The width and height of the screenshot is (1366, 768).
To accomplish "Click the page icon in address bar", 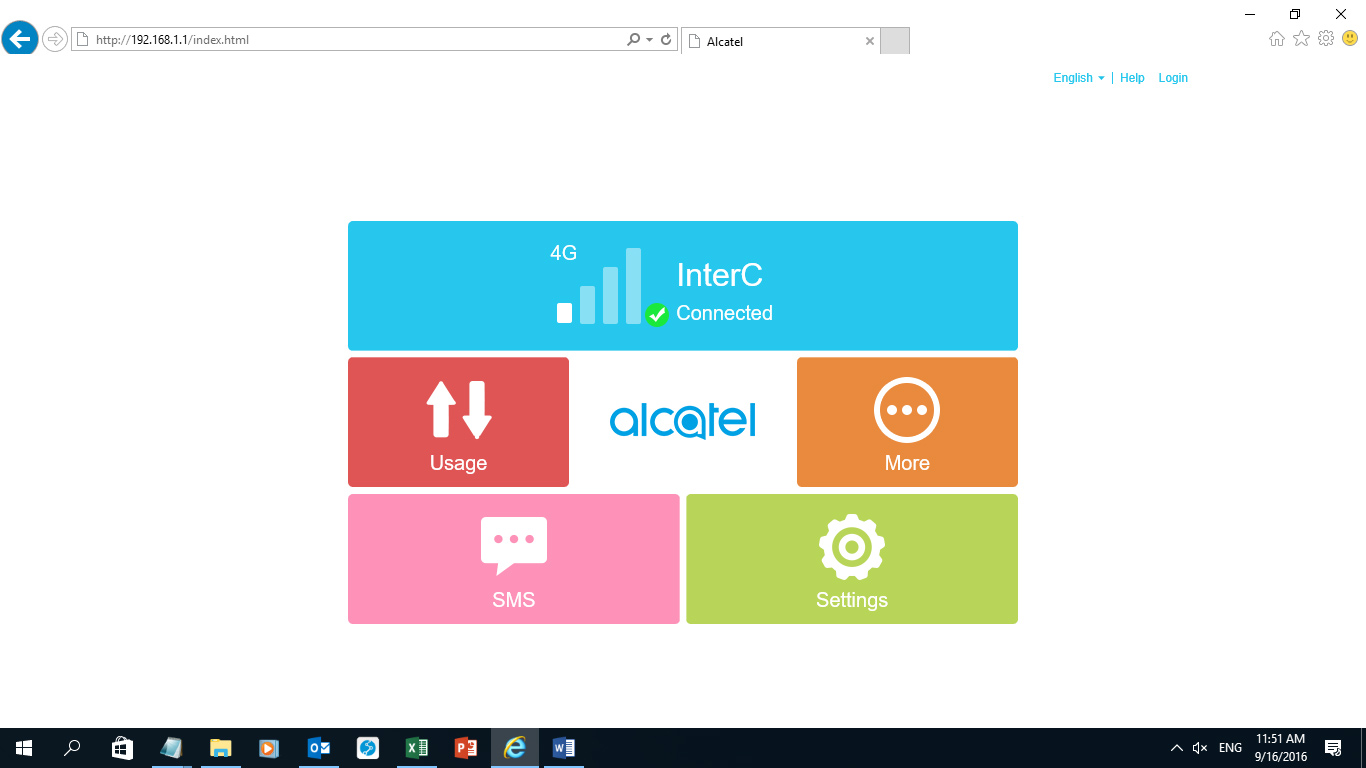I will [x=83, y=40].
